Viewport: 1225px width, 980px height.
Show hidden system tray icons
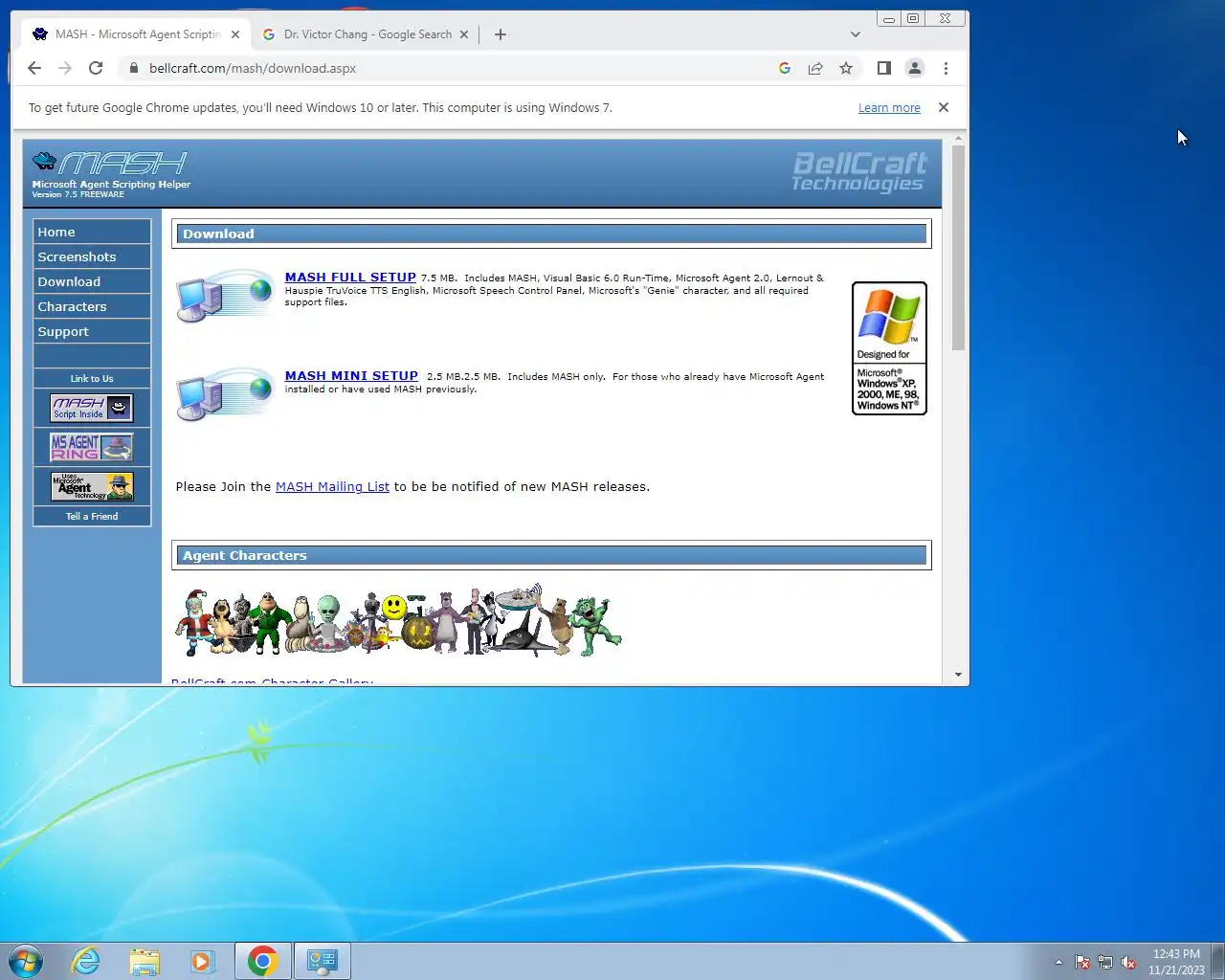point(1058,962)
